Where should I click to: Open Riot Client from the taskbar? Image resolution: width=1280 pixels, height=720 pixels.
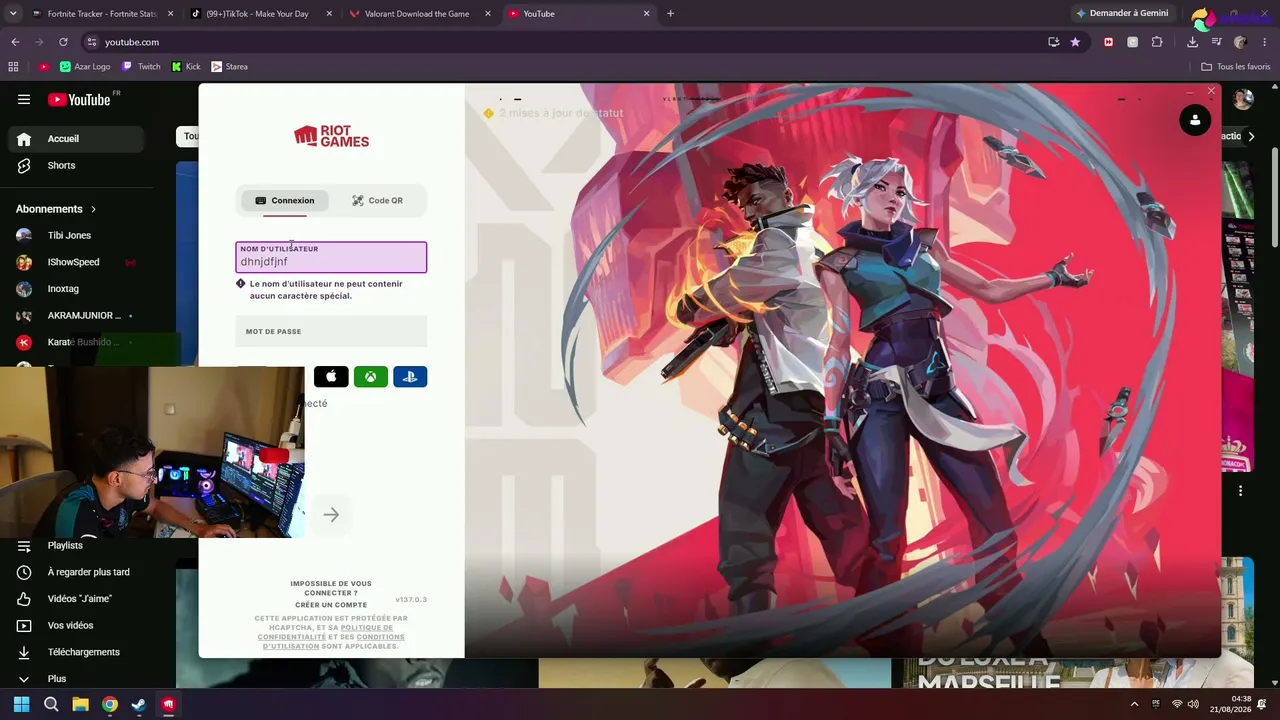click(x=168, y=704)
